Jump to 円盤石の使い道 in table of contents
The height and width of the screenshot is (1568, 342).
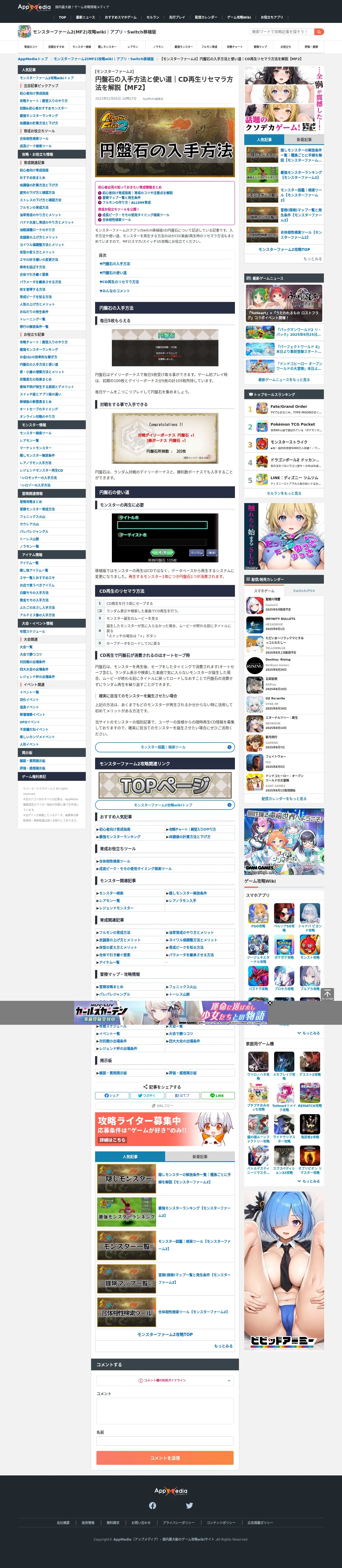[x=113, y=273]
